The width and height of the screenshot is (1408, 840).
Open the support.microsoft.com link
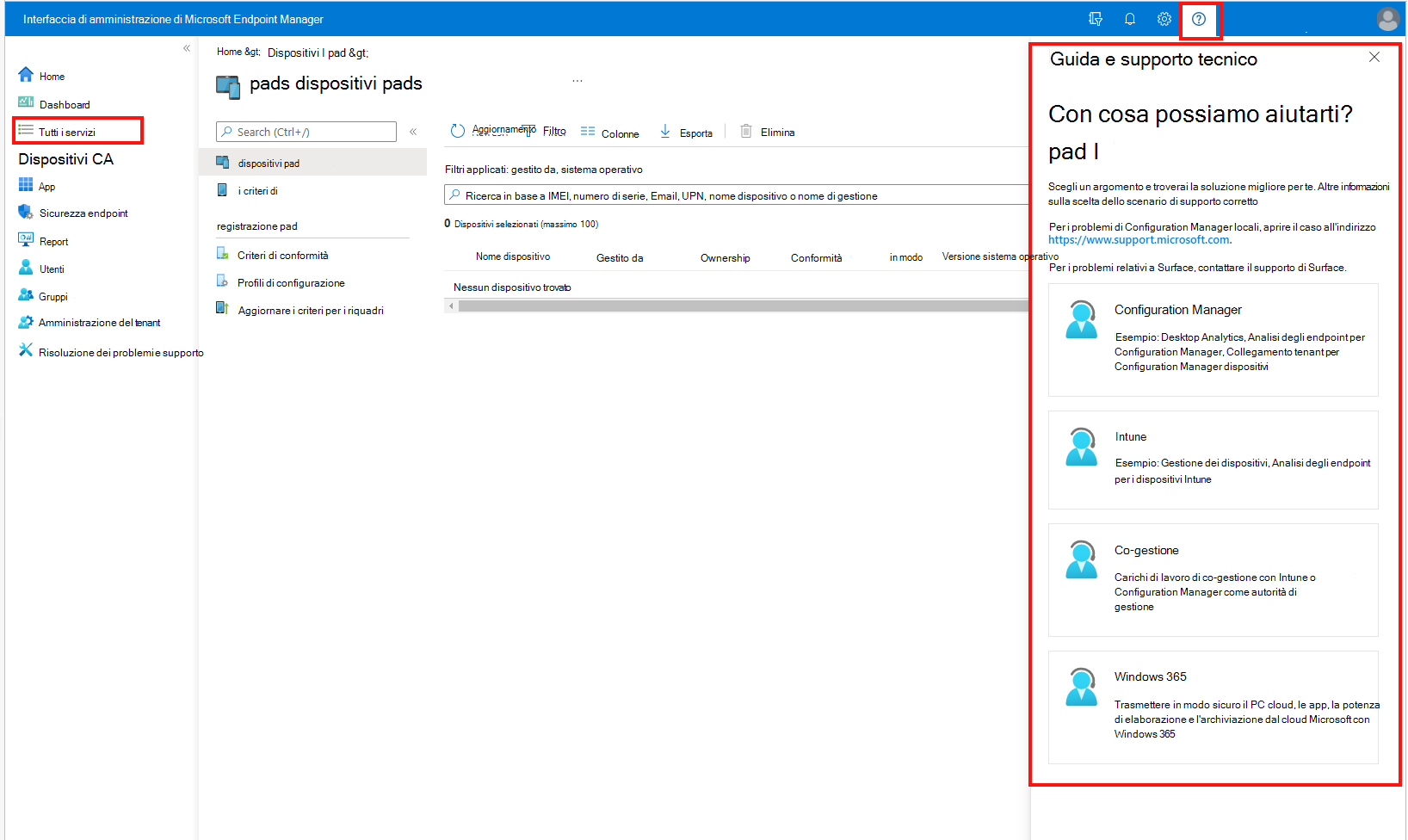1139,240
